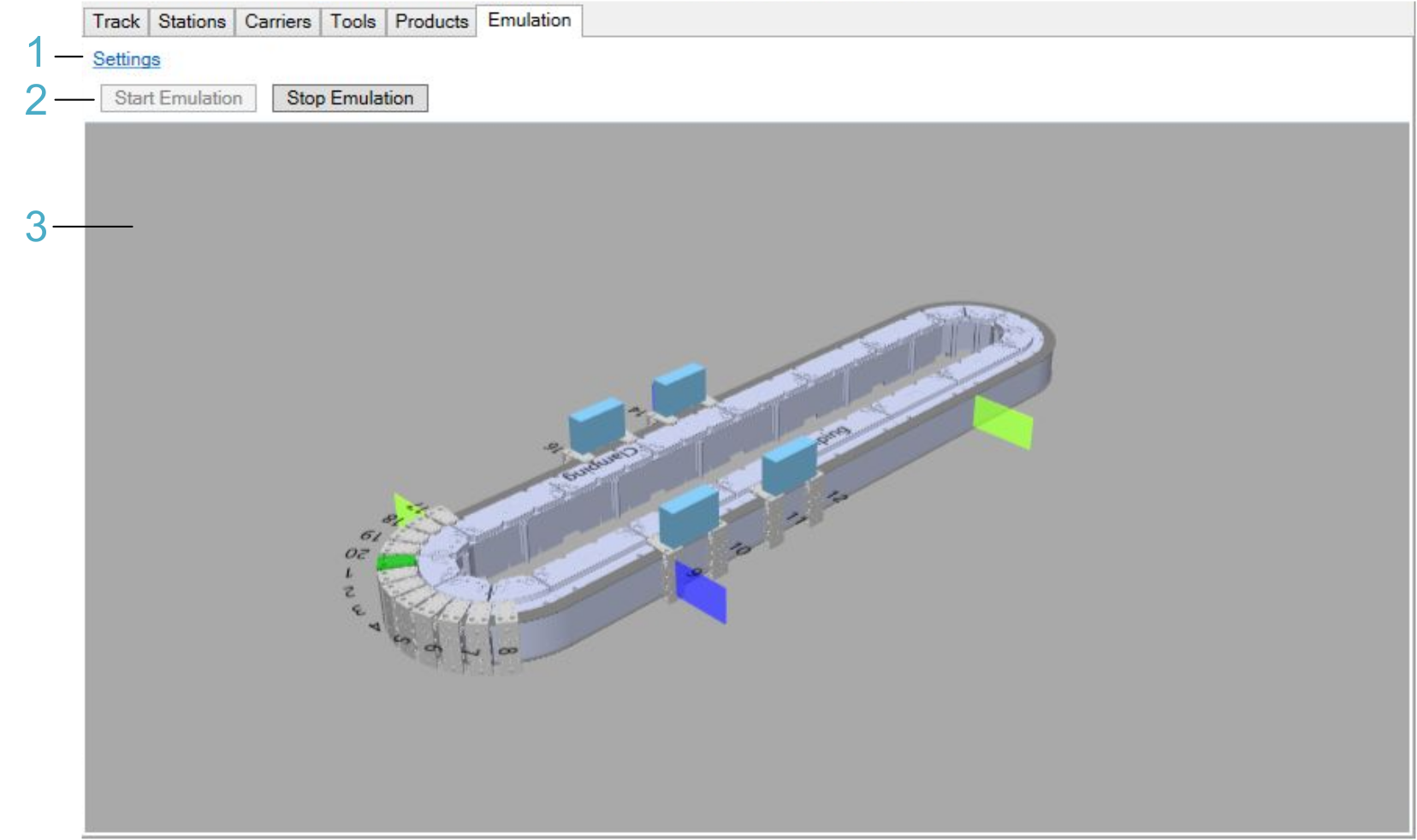This screenshot has width=1417, height=840.
Task: Click the greyed-out Start Emulation button
Action: [x=178, y=98]
